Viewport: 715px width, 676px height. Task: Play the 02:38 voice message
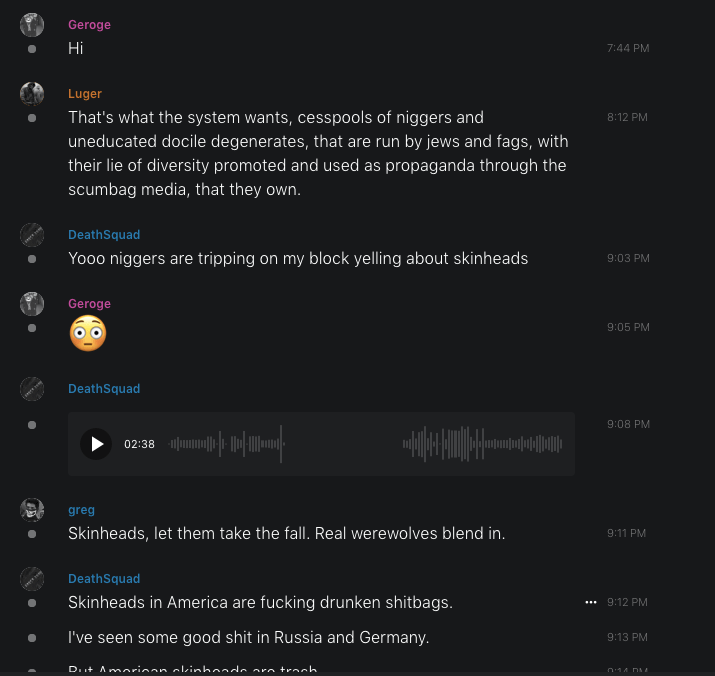[x=96, y=444]
